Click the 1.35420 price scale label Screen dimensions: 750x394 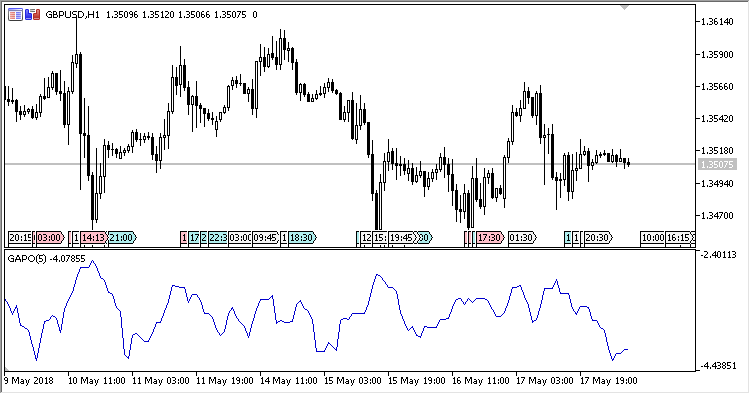[x=717, y=119]
